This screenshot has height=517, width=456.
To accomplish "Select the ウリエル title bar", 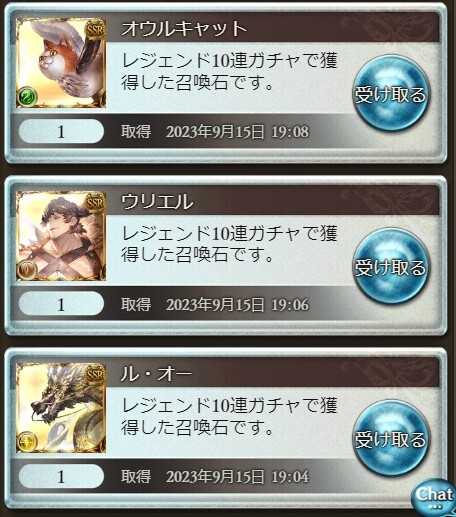I will 273,201.
